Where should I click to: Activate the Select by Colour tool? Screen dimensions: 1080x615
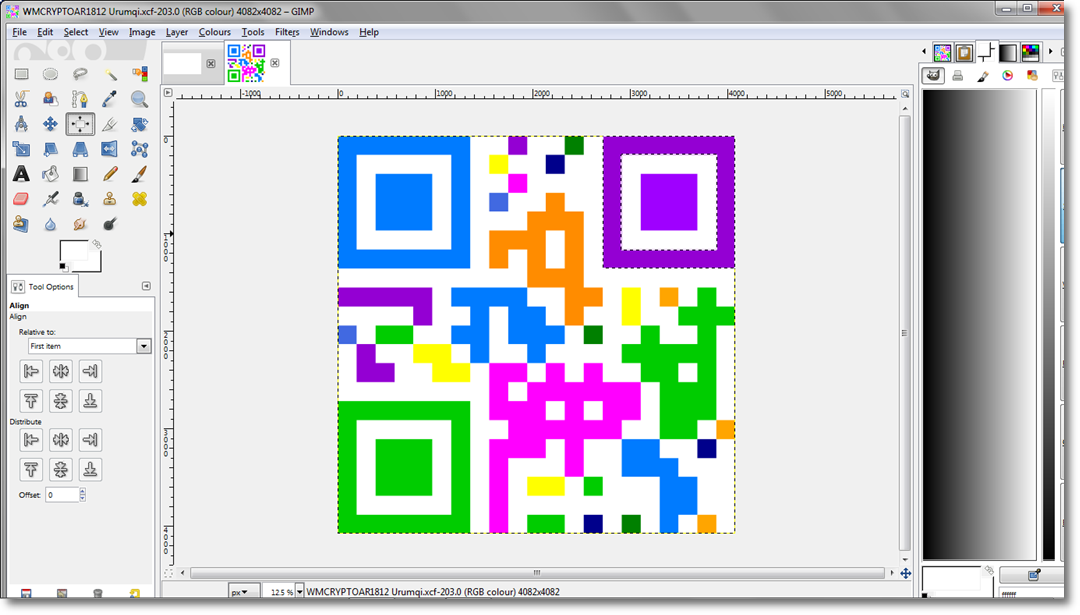(x=139, y=74)
